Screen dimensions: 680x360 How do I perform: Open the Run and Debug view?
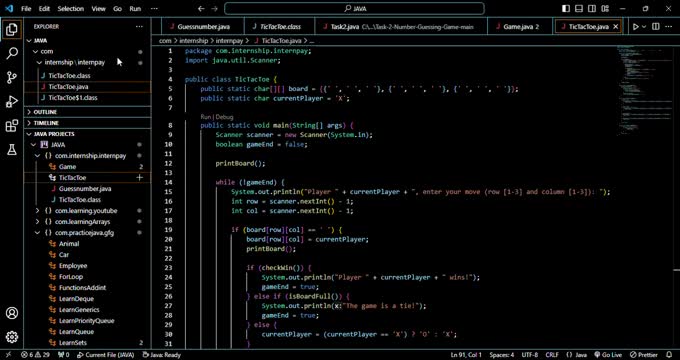coord(12,102)
